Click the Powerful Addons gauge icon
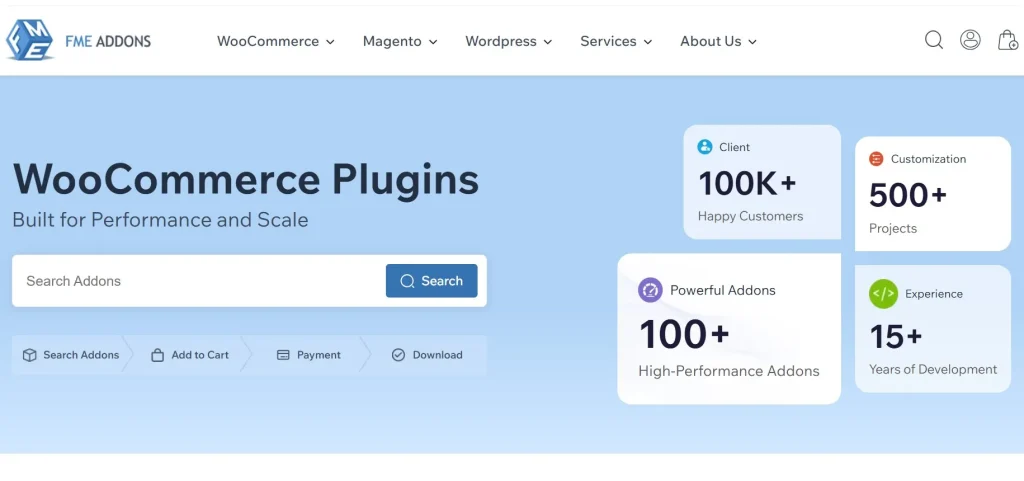This screenshot has width=1024, height=481. coord(650,290)
